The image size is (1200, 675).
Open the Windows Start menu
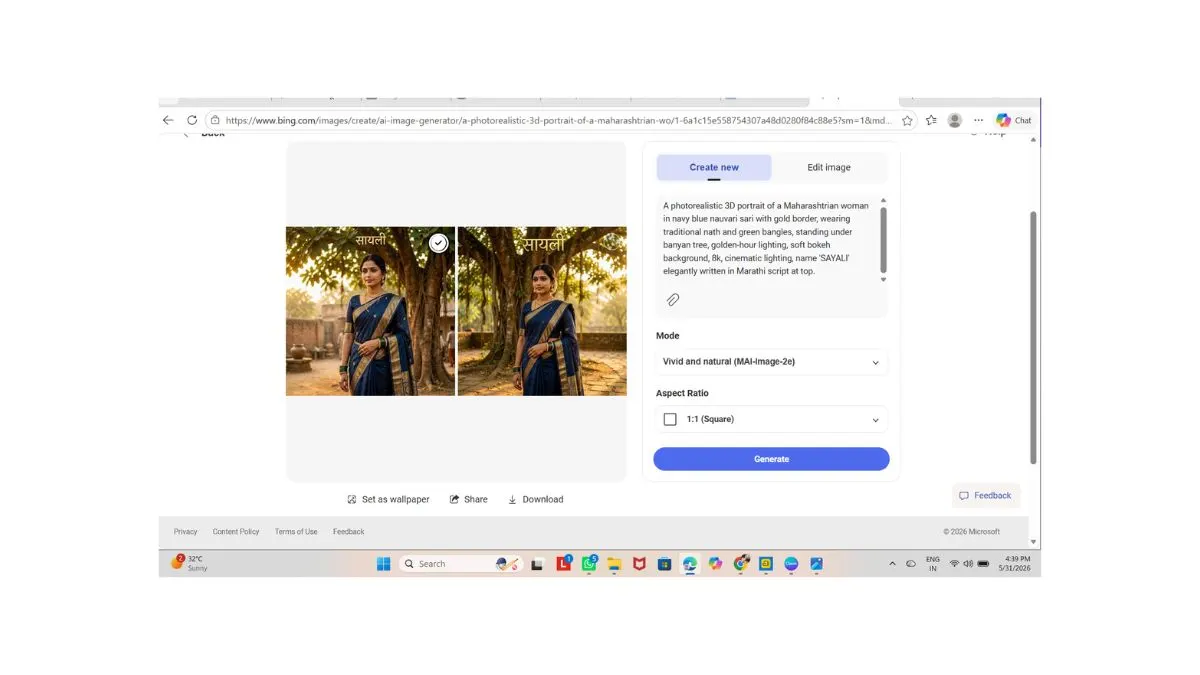383,564
